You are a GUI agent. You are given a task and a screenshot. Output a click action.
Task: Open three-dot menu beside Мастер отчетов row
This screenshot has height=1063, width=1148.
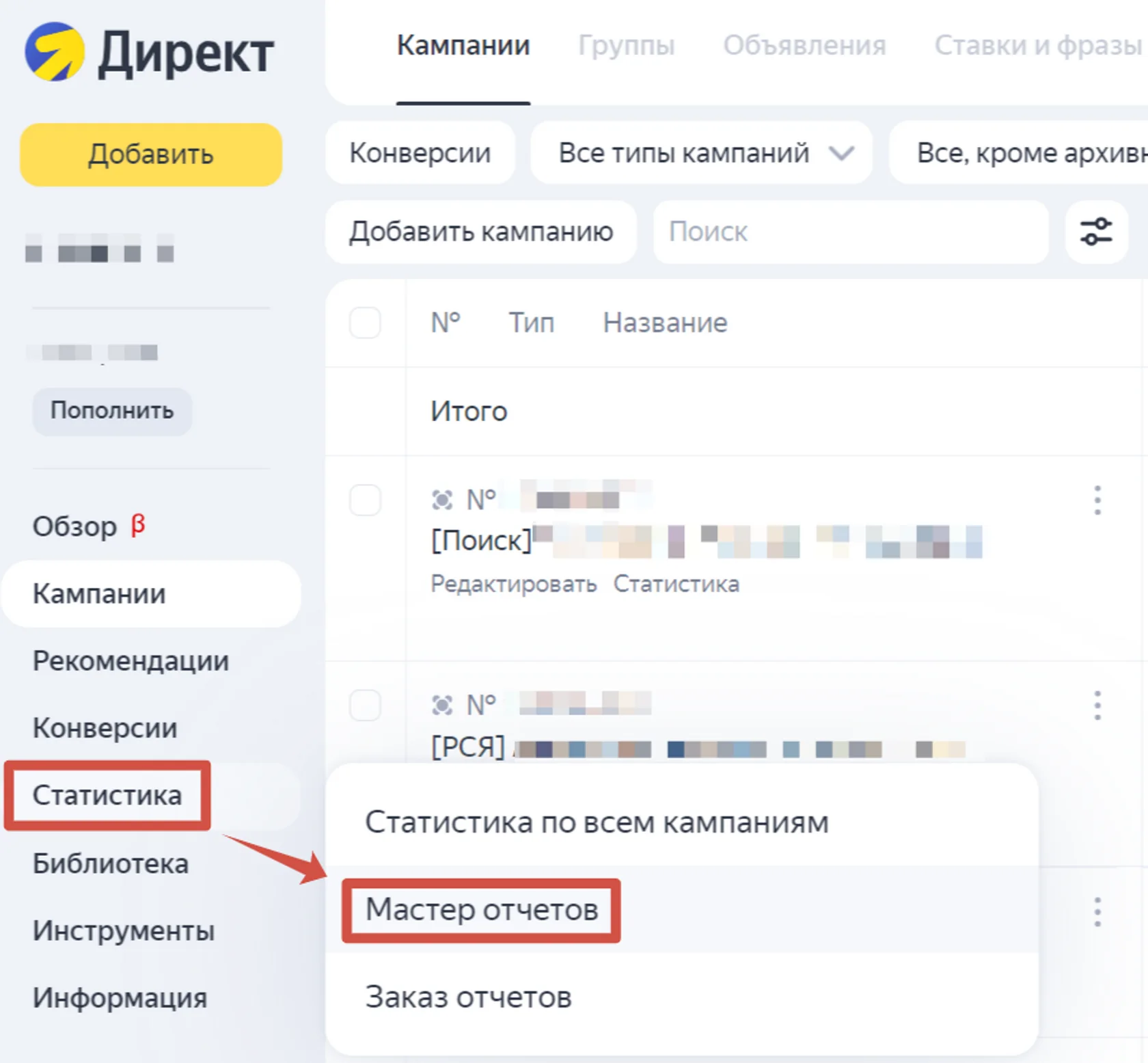[1097, 912]
